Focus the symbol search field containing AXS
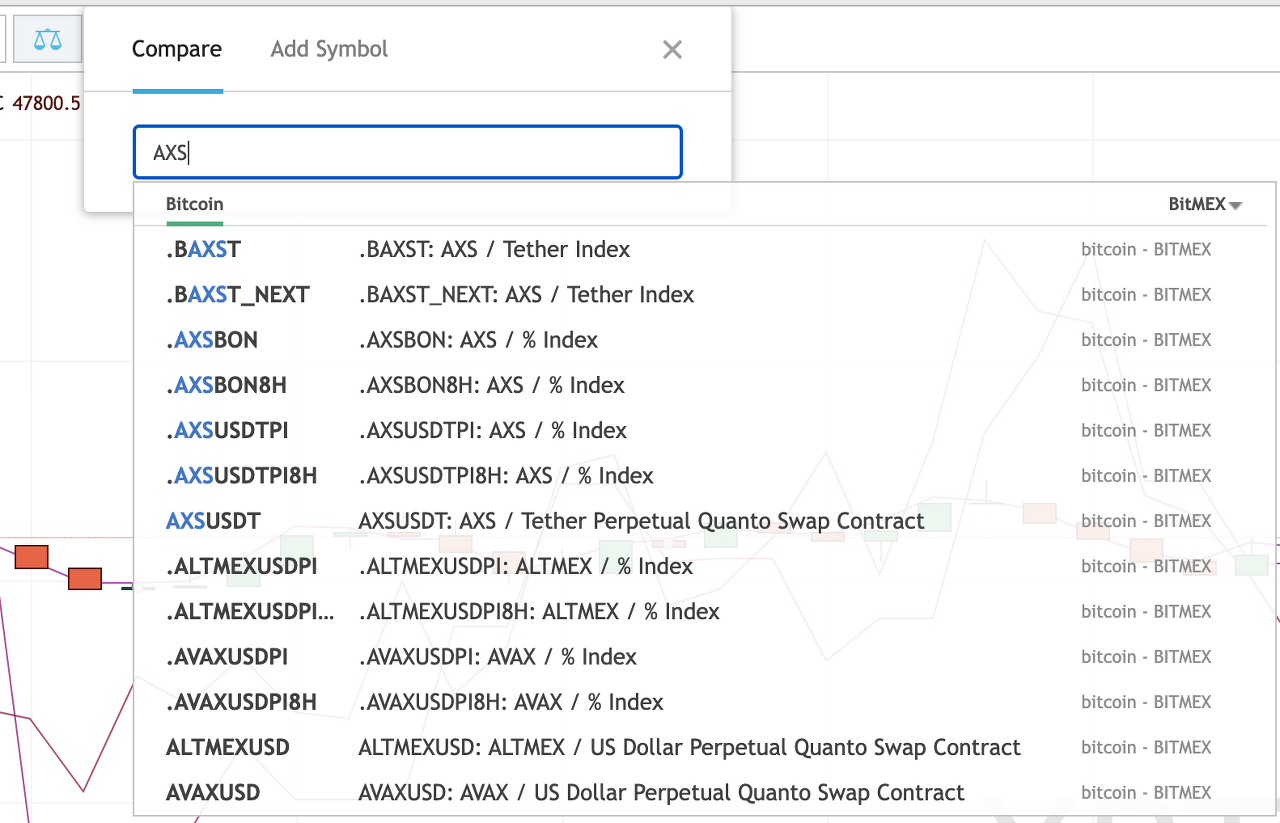This screenshot has width=1280, height=823. tap(408, 152)
